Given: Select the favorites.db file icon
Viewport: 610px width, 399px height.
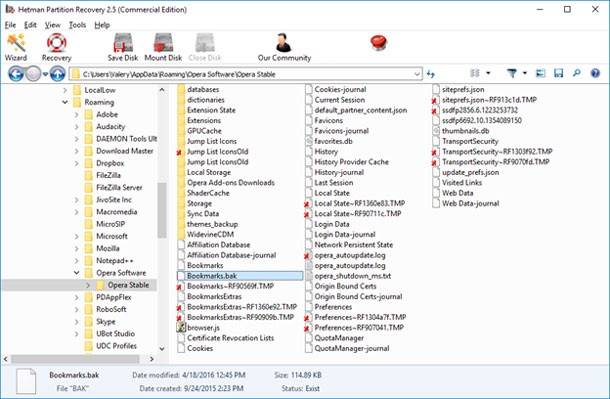Looking at the screenshot, I should tap(309, 141).
